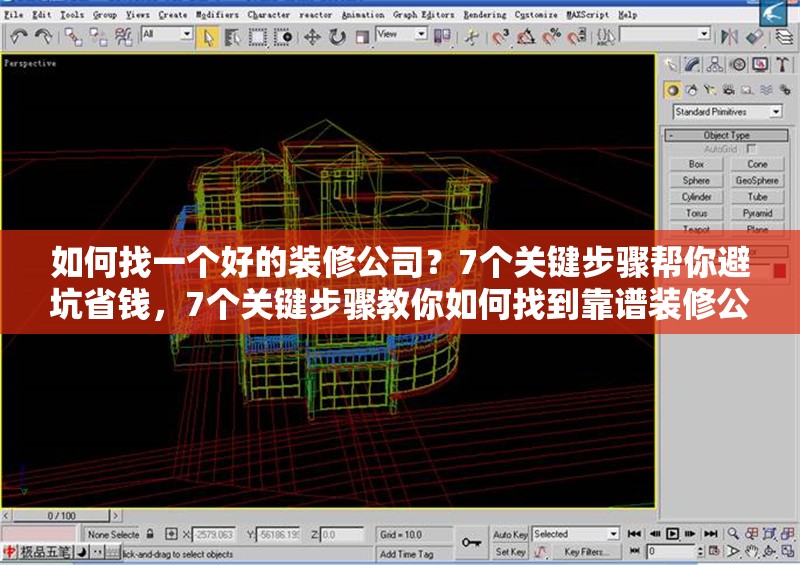
Task: Choose the Select and Move tool
Action: click(312, 37)
